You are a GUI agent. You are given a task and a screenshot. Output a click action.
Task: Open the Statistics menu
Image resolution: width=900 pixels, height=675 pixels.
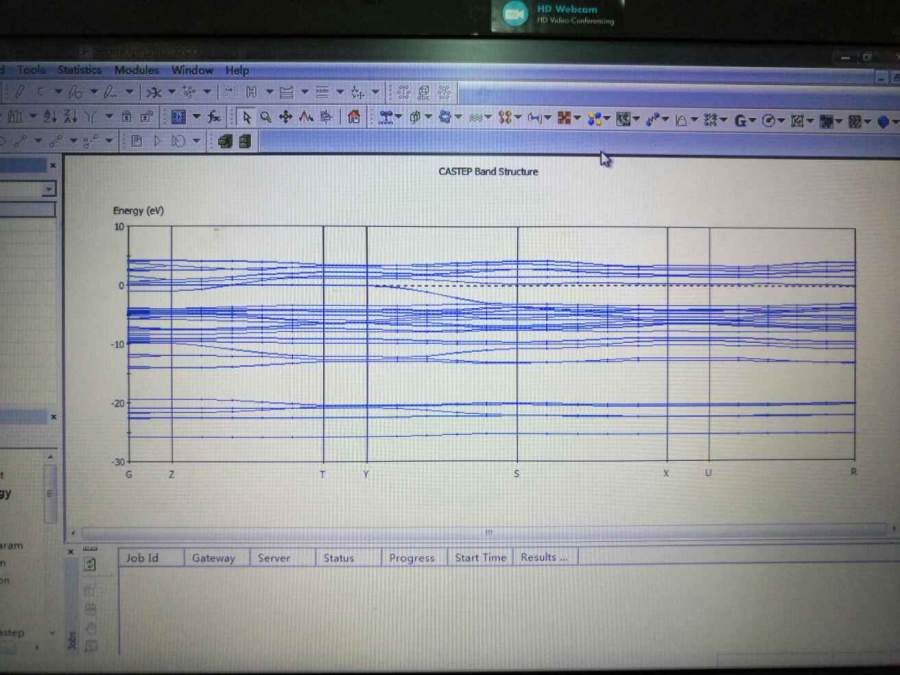(x=79, y=69)
